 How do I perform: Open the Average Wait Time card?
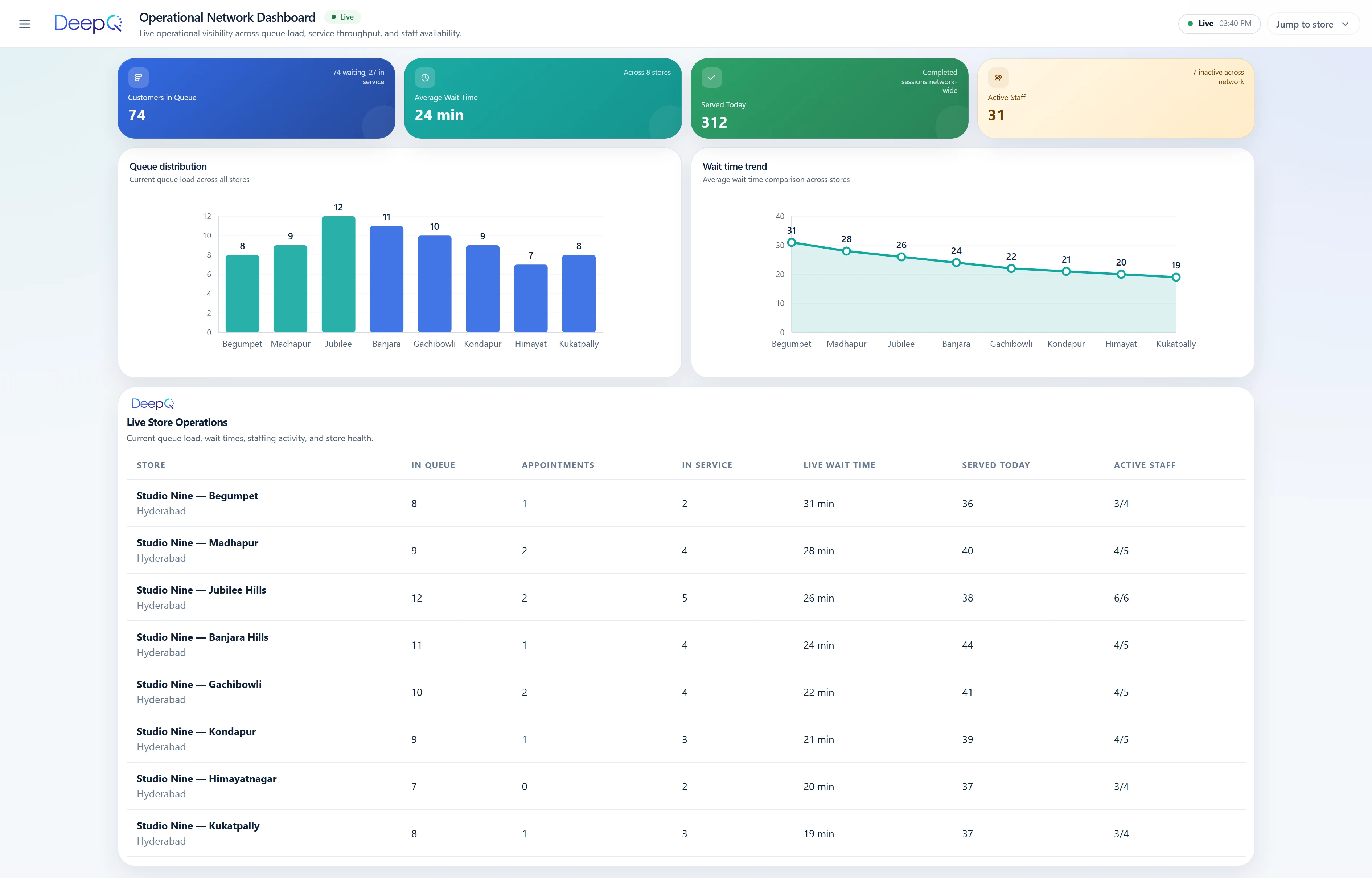(543, 98)
